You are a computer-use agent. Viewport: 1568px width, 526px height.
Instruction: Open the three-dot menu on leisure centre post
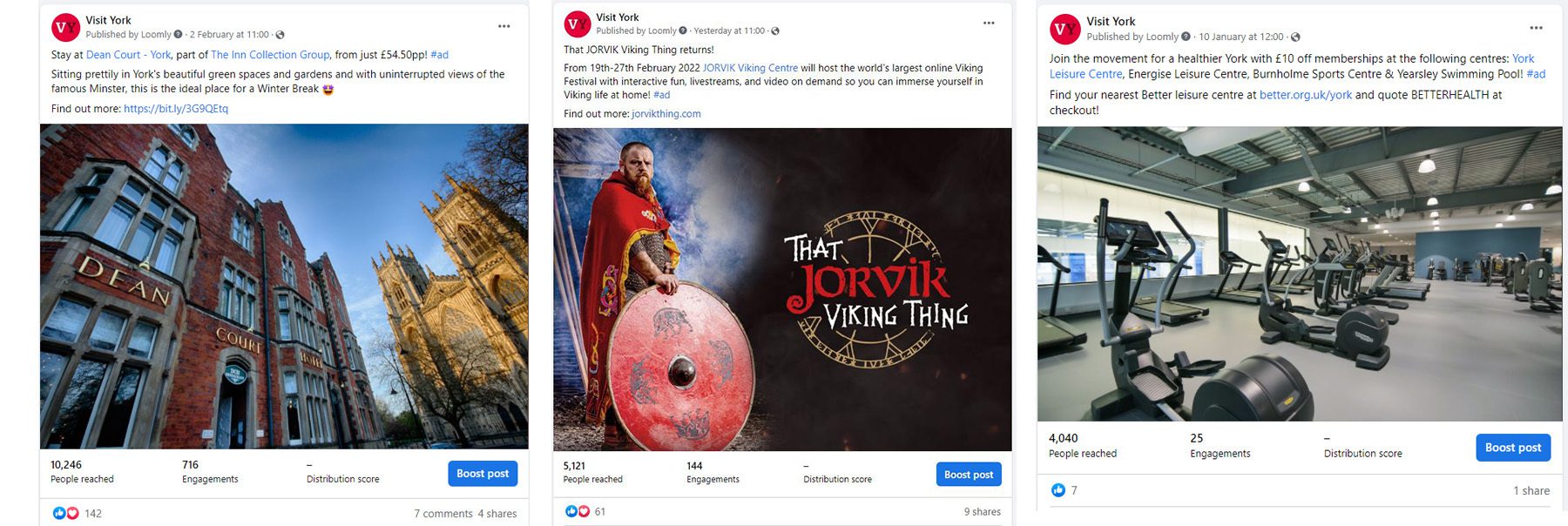[x=1536, y=28]
